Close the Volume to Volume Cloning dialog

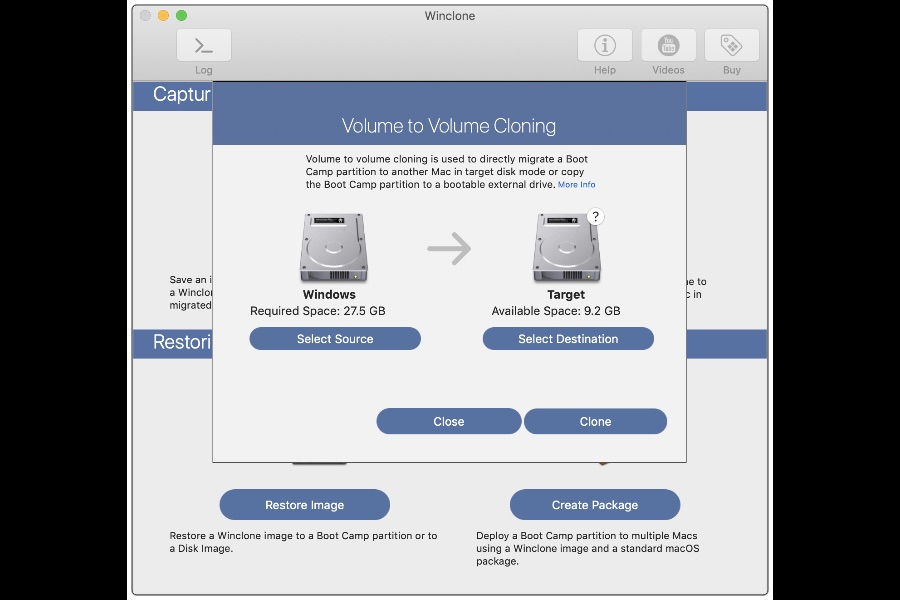449,421
